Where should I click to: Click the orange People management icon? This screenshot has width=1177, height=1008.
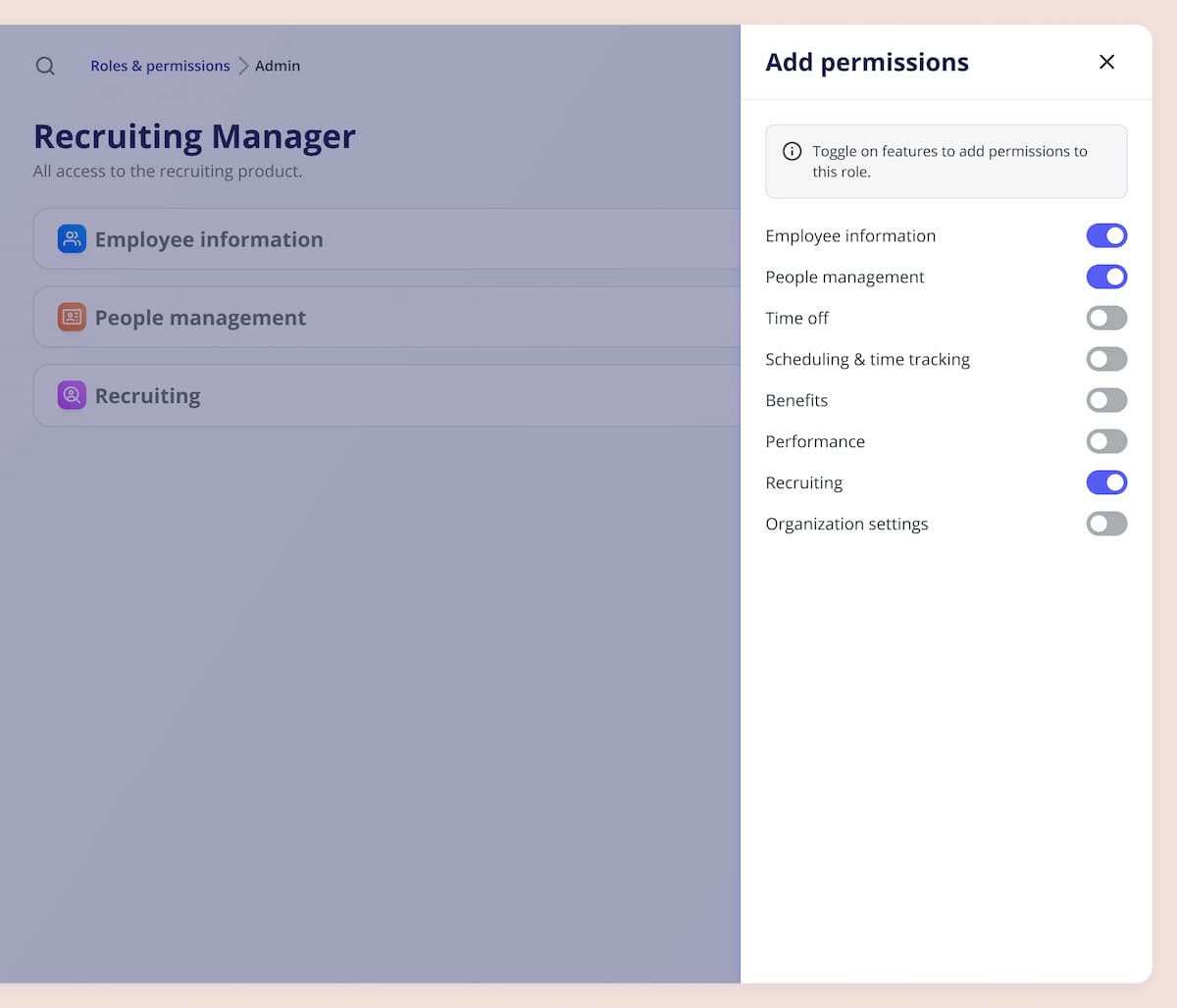[x=72, y=318]
